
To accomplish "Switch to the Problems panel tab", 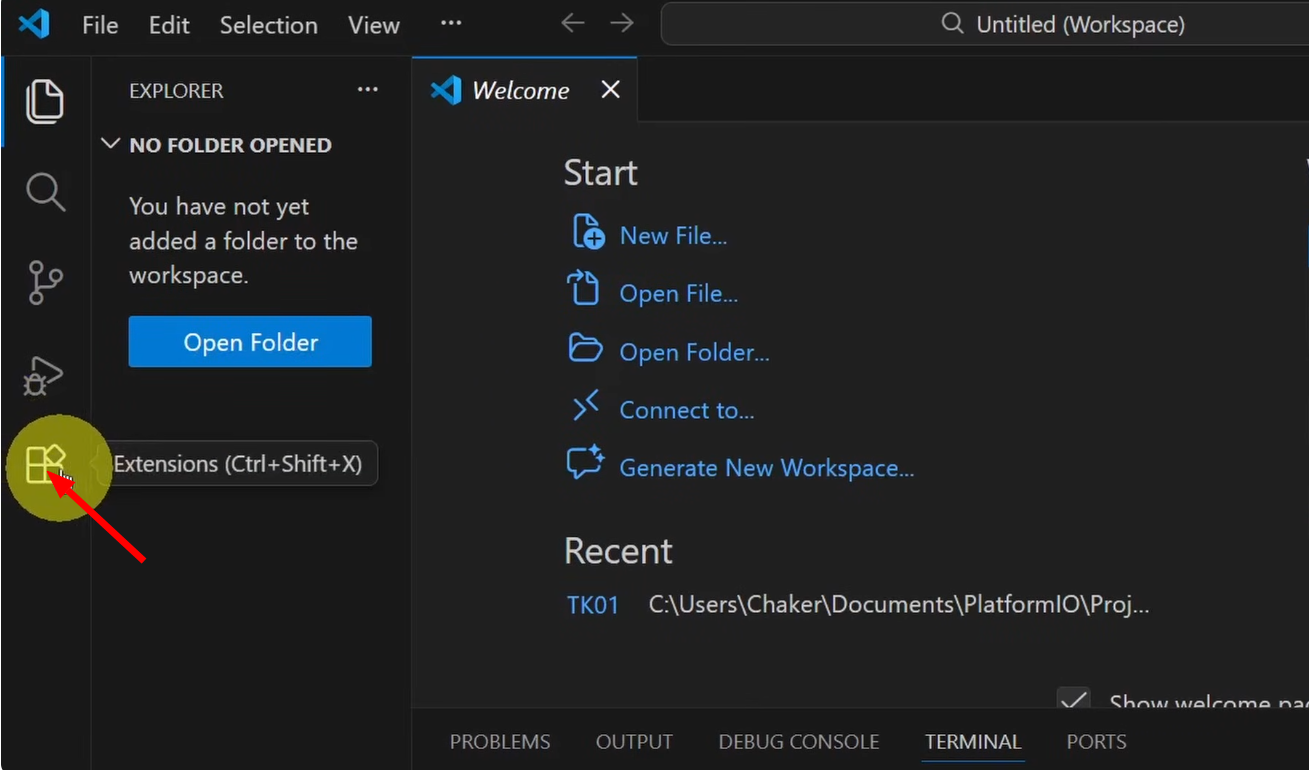I will (x=500, y=742).
